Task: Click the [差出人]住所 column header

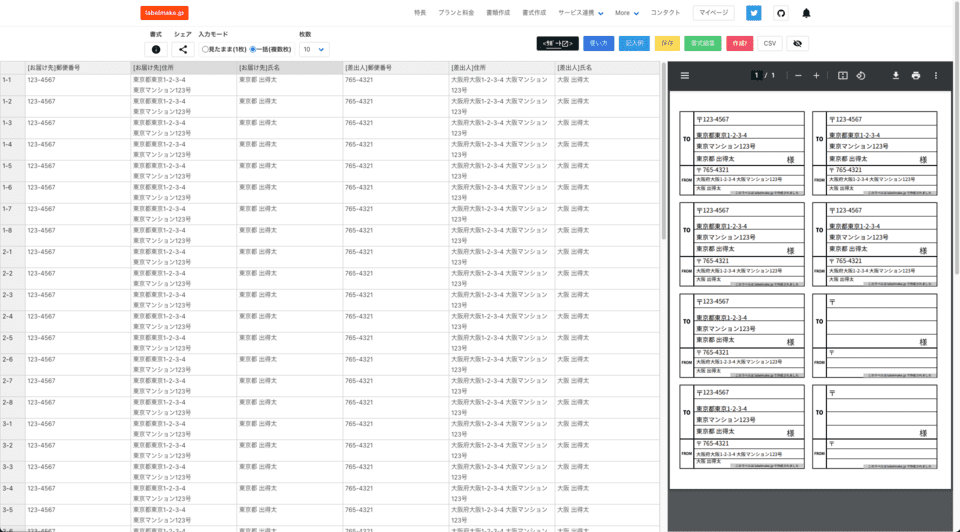Action: pyautogui.click(x=502, y=68)
